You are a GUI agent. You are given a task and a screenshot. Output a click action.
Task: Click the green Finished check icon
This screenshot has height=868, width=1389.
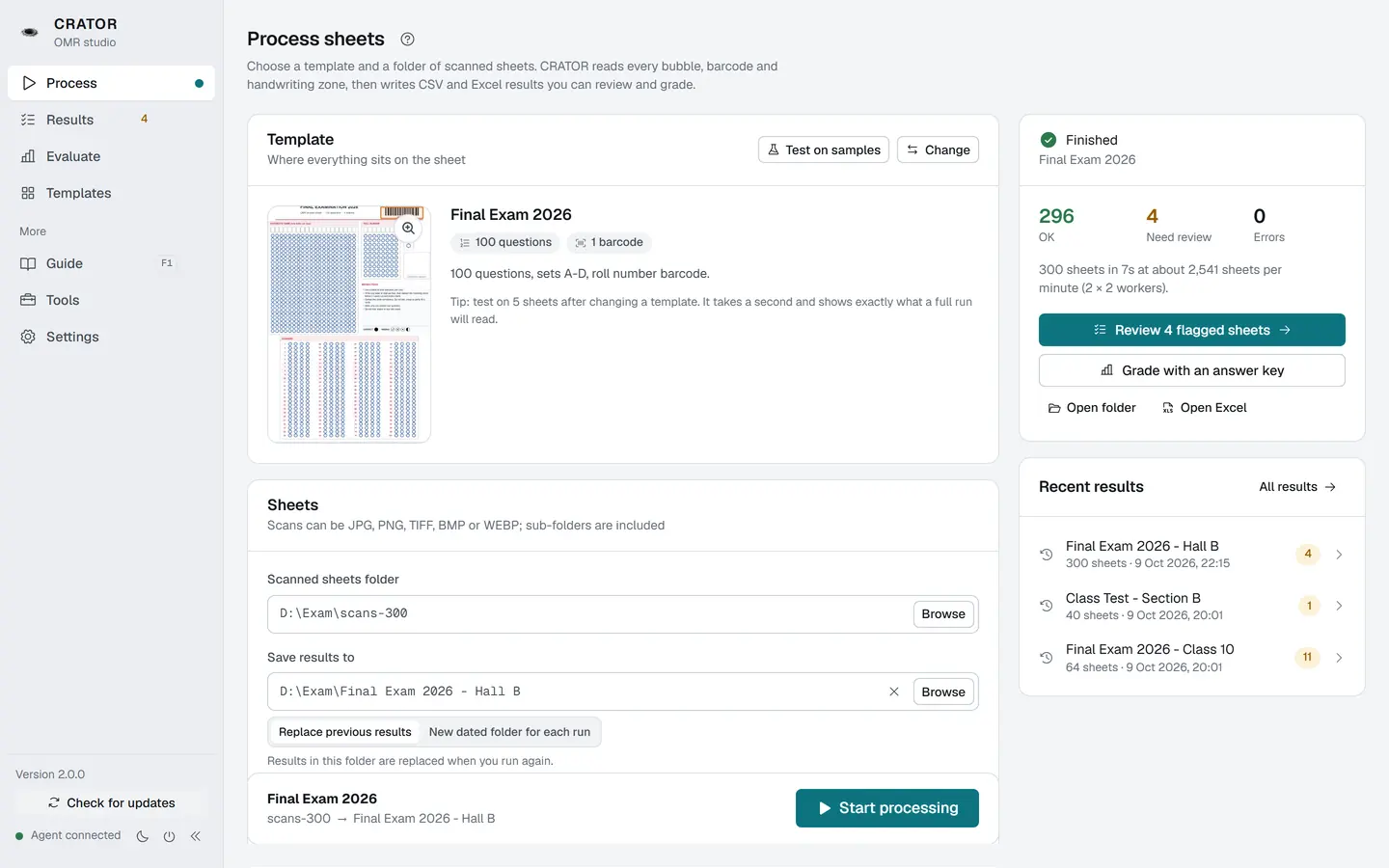coord(1049,140)
